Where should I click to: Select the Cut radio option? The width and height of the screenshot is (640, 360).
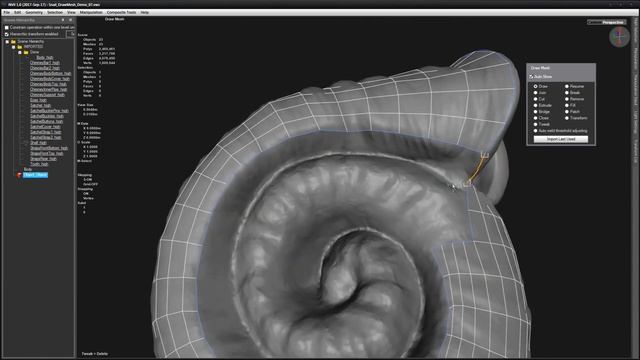[x=536, y=99]
